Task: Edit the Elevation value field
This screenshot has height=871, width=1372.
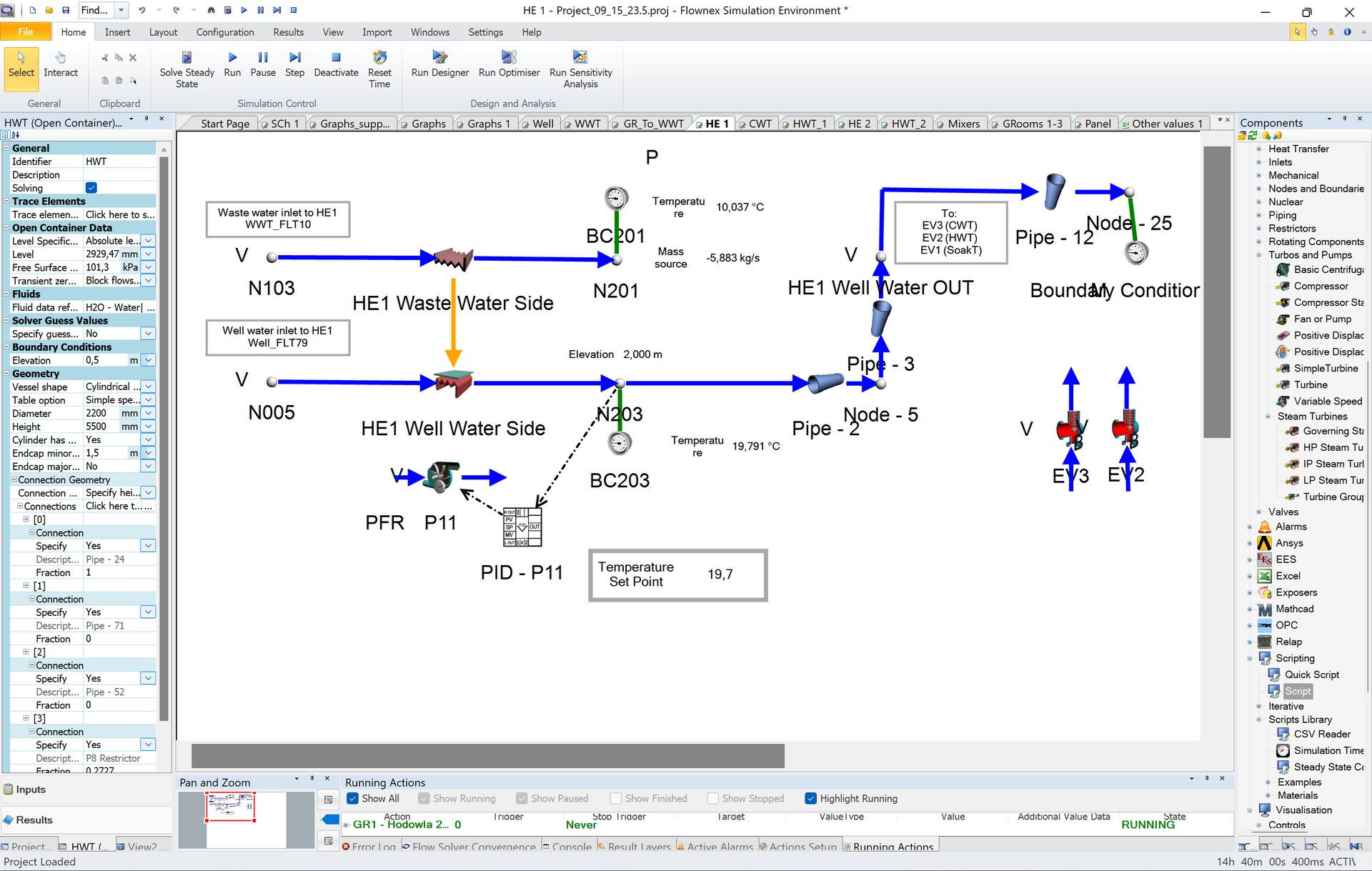Action: click(x=105, y=360)
